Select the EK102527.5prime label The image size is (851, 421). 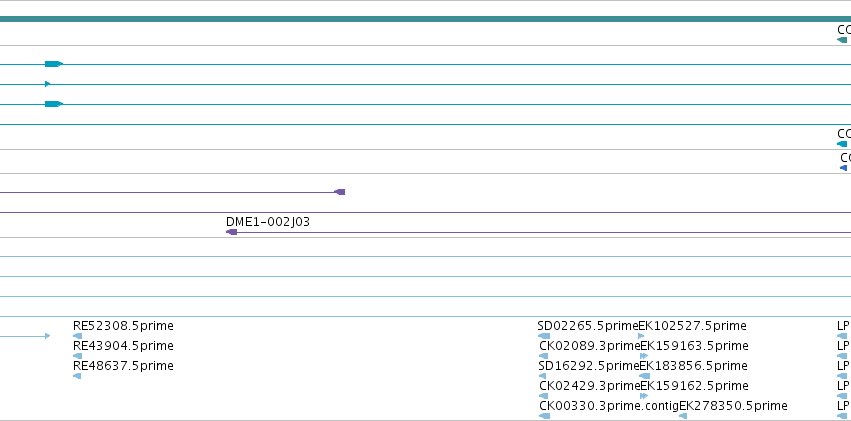[x=693, y=326]
